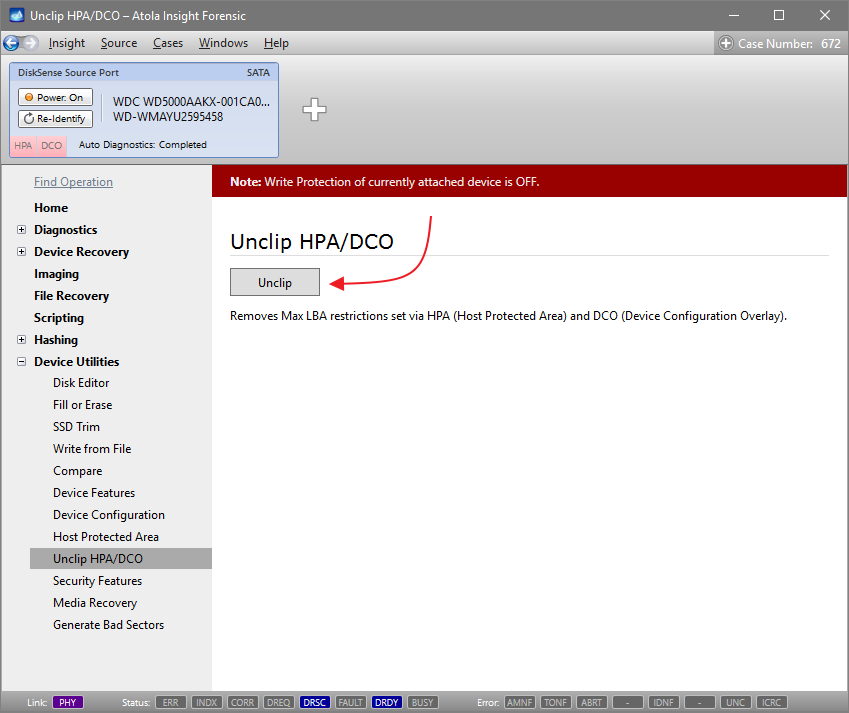The width and height of the screenshot is (849, 713).
Task: Click the back navigation arrow icon
Action: 11,43
